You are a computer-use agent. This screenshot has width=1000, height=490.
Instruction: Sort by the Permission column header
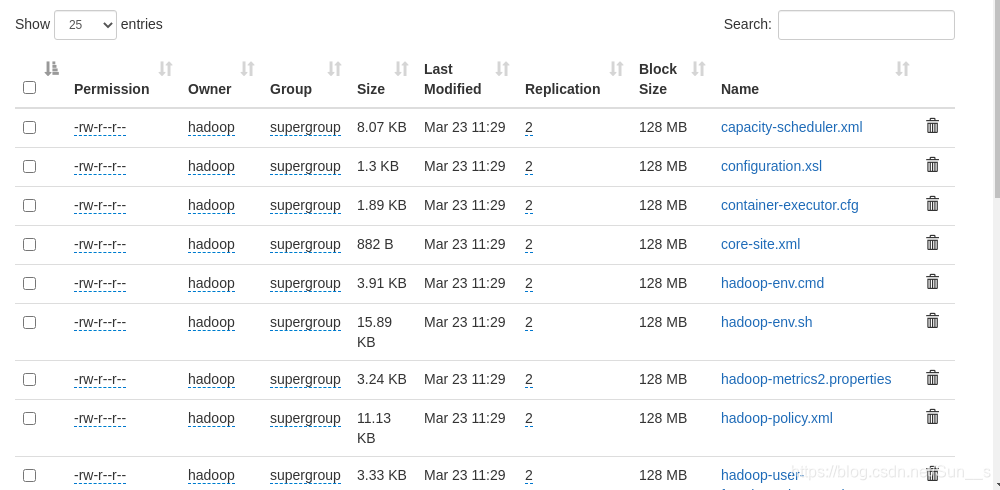(111, 89)
